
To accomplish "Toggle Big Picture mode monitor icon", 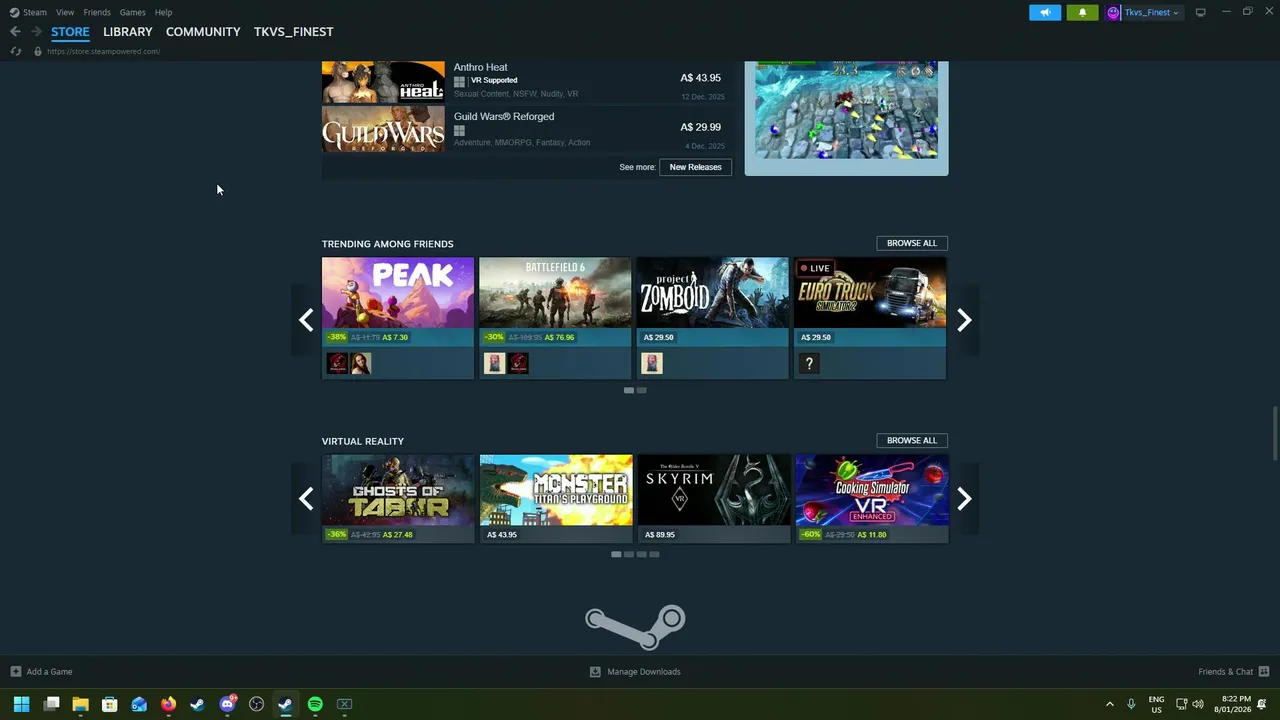I will tap(1200, 12).
